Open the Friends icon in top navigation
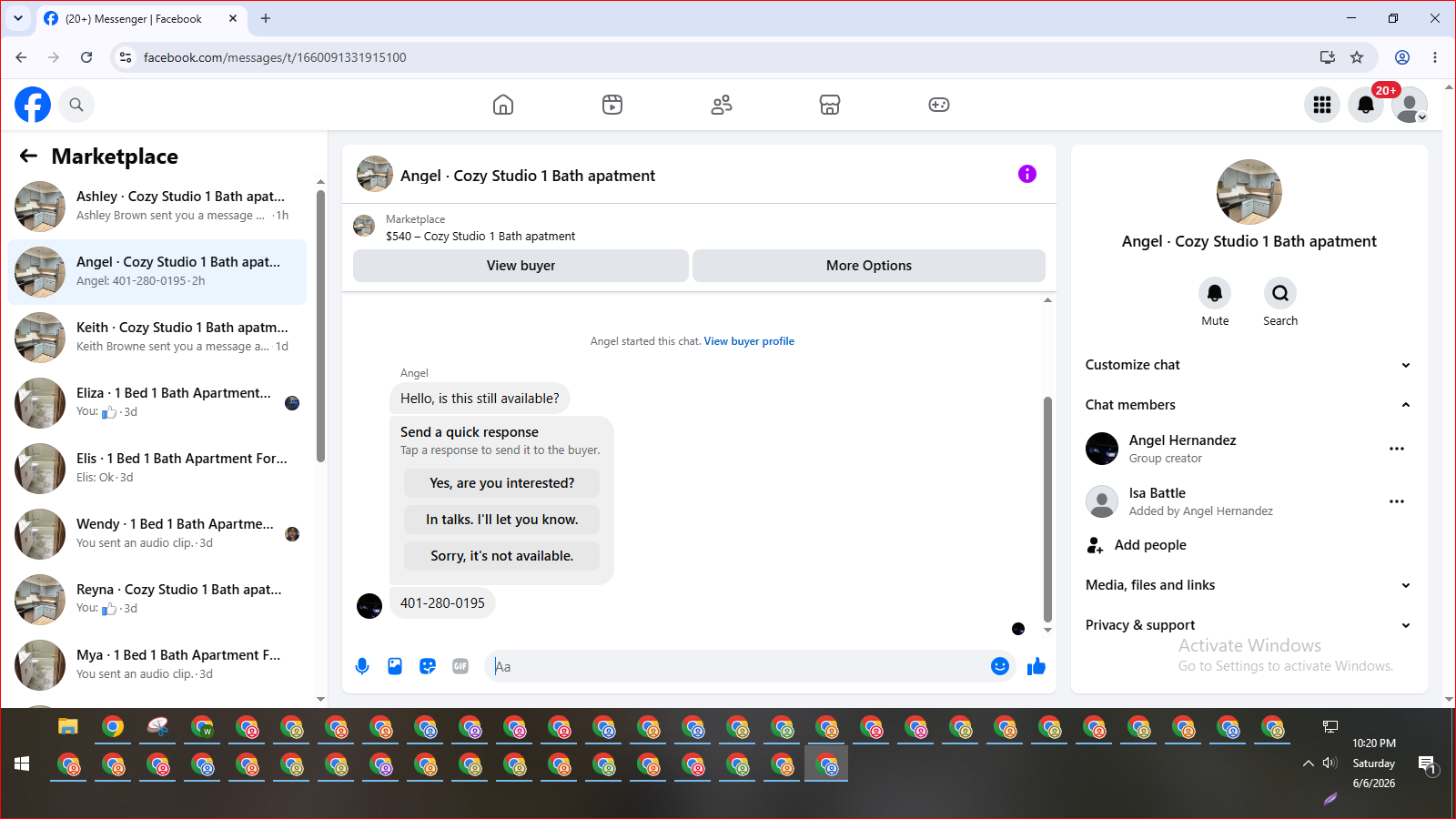 [x=722, y=105]
